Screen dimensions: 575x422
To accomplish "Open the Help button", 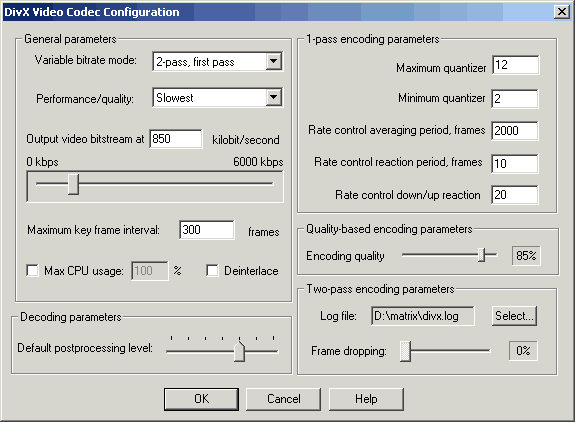I will (366, 399).
